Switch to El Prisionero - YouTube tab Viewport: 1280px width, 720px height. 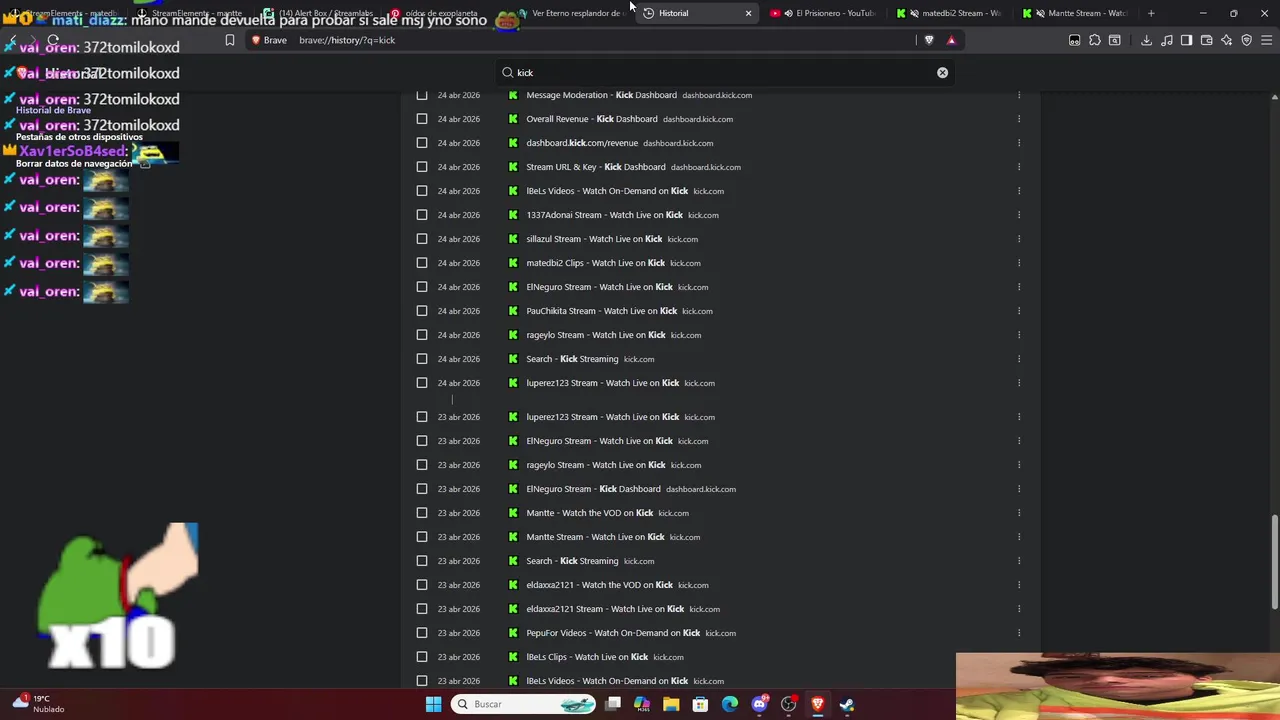[x=823, y=13]
